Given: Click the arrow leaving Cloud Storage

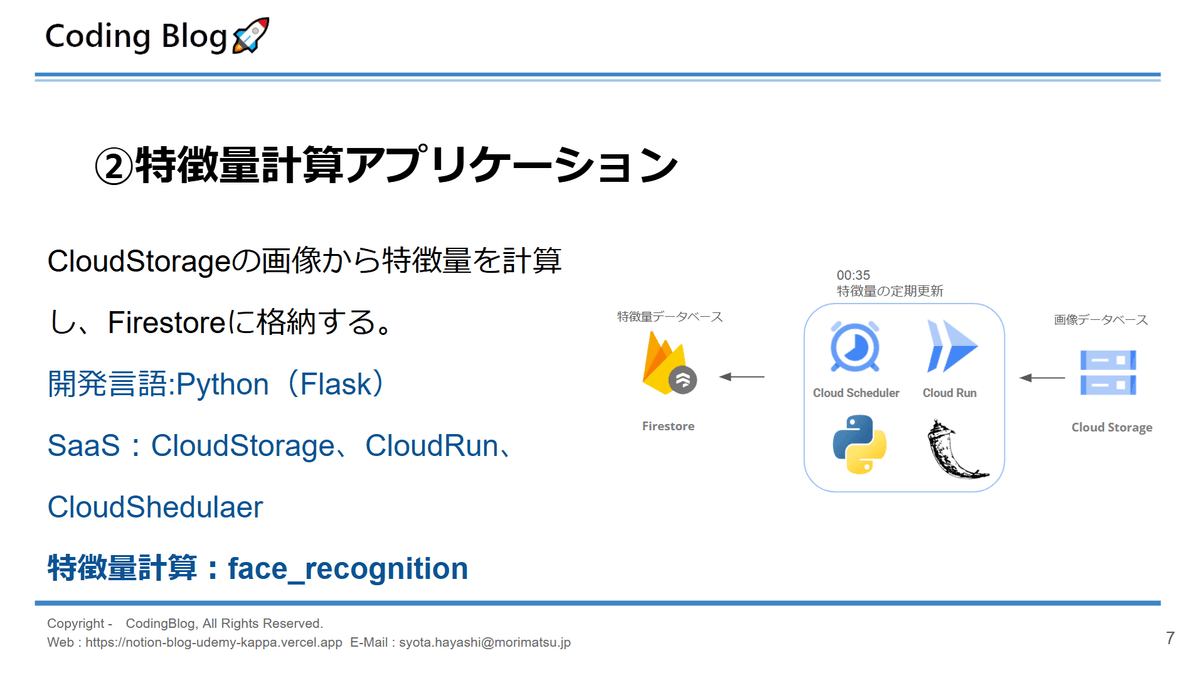Looking at the screenshot, I should click(1041, 377).
